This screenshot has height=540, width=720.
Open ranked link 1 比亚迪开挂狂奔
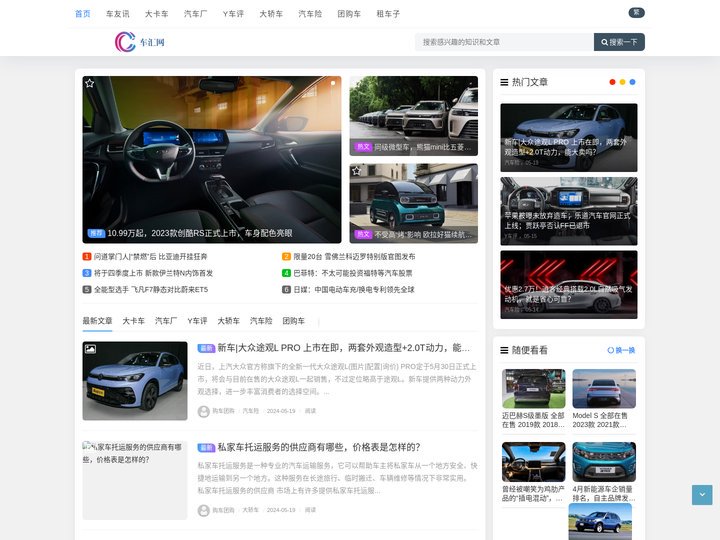click(x=151, y=257)
